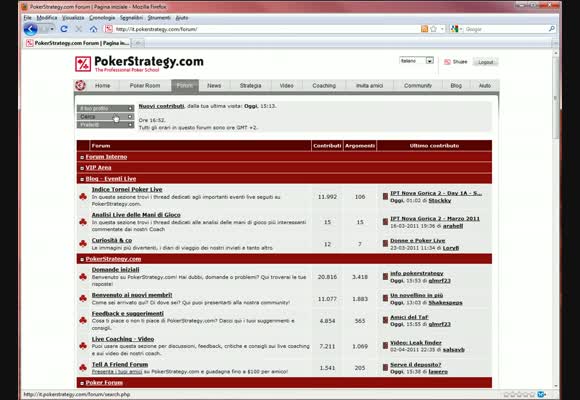Click club icon next to Analisi Live delle Mani
The image size is (580, 400).
83,222
